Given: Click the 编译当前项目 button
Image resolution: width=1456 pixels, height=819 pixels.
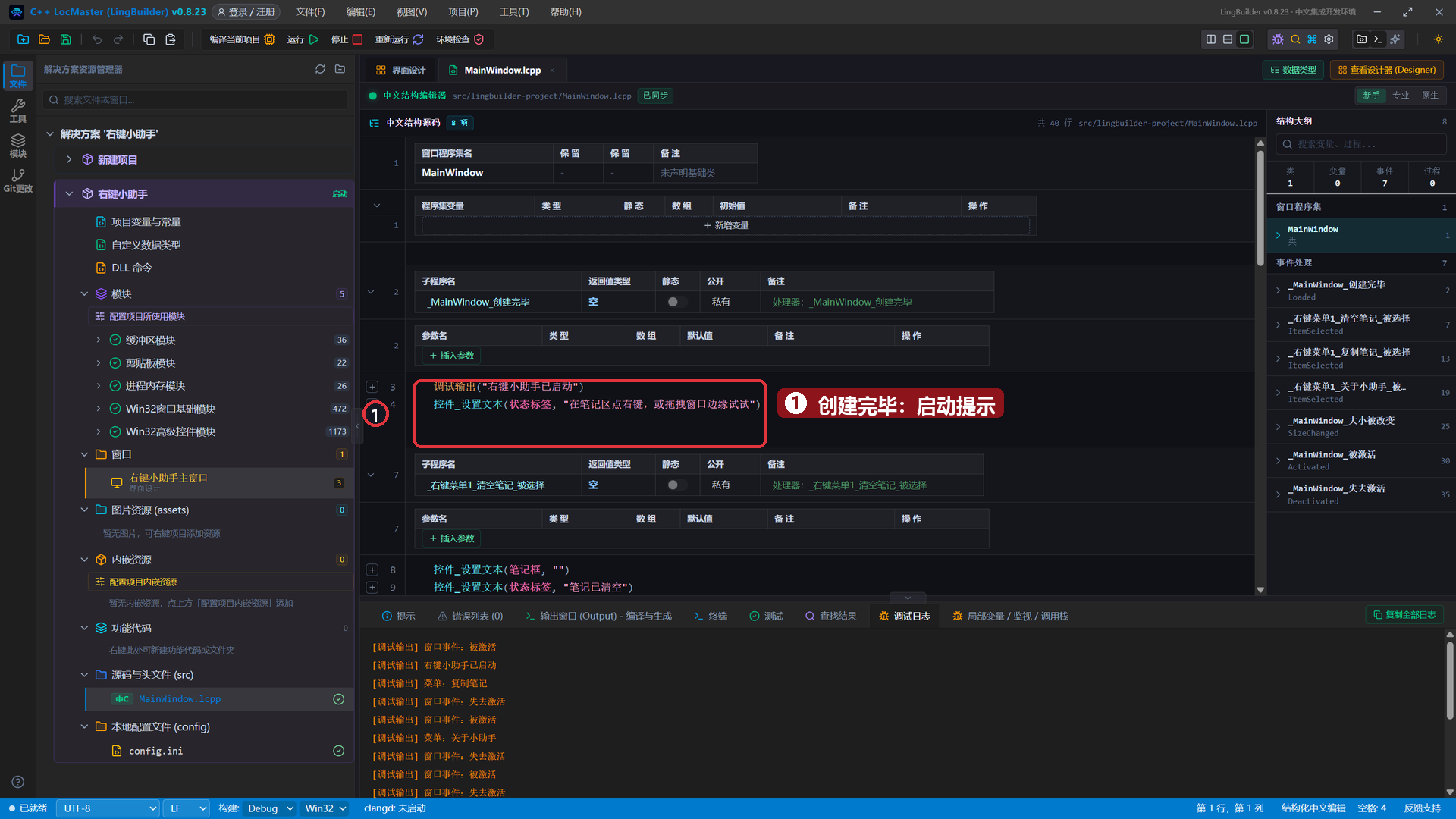Looking at the screenshot, I should point(242,39).
